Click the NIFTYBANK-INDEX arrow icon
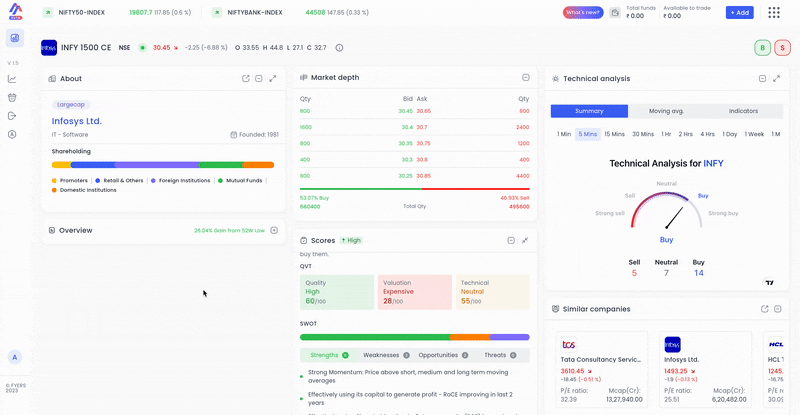 coord(217,12)
